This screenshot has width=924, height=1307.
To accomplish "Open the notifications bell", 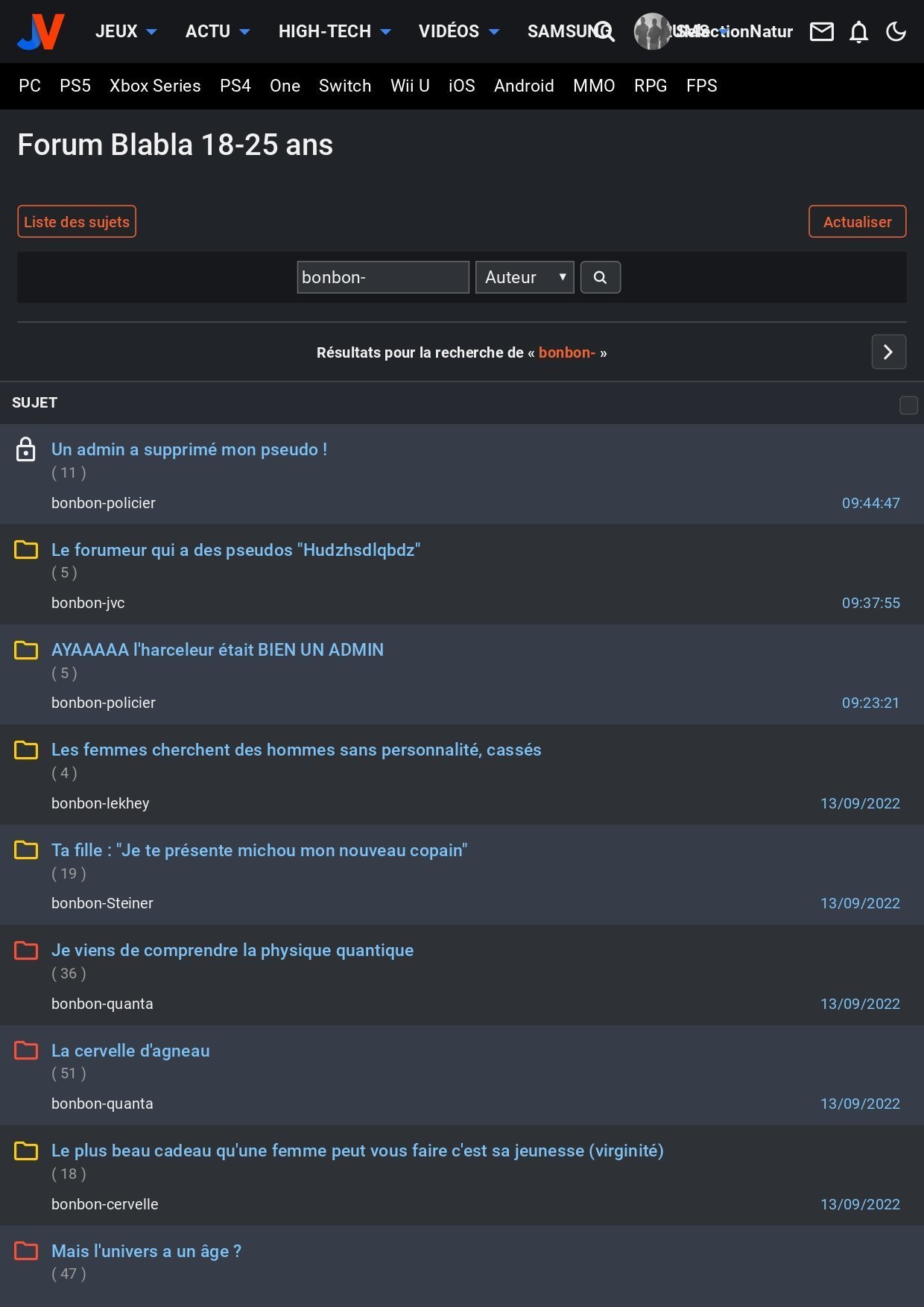I will (x=858, y=32).
